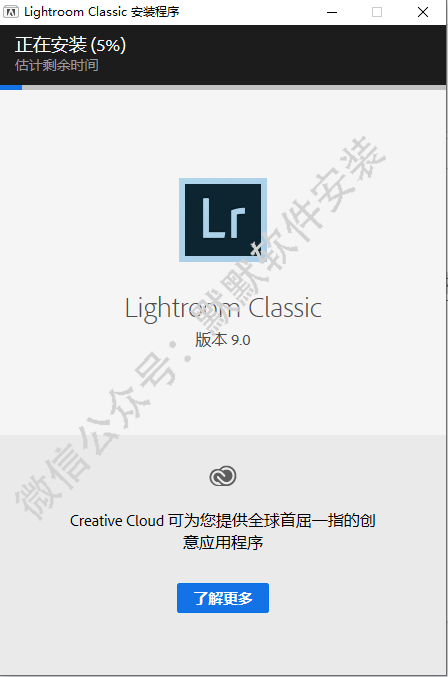
Task: Click empty space below 了解更多 button
Action: 223,643
